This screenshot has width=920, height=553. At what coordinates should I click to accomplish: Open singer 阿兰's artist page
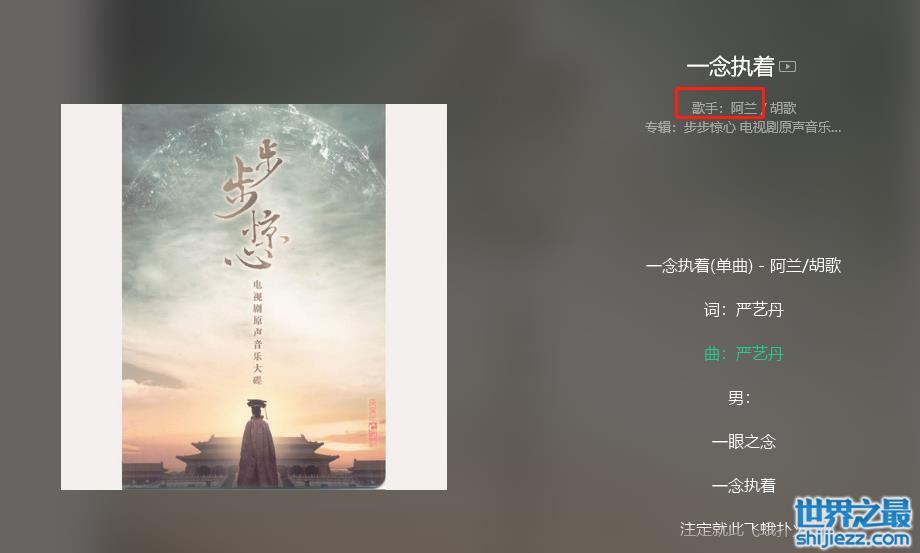pyautogui.click(x=743, y=108)
